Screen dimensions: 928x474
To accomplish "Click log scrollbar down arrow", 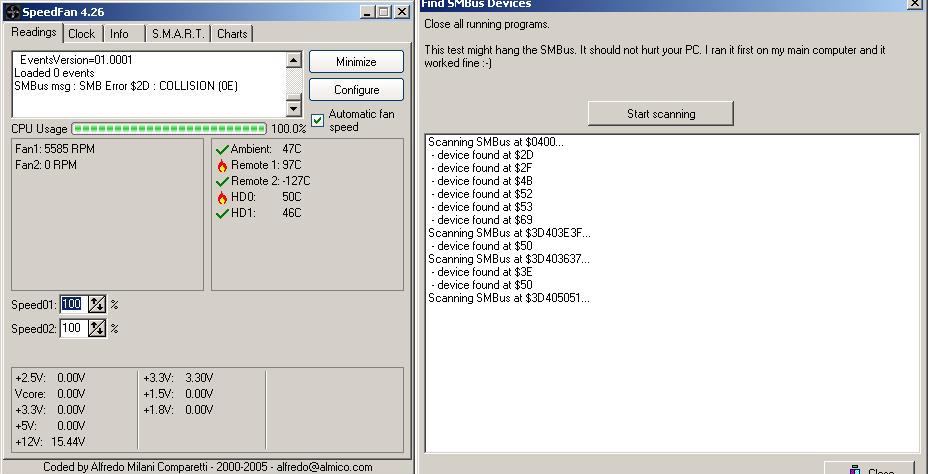I will [x=294, y=109].
